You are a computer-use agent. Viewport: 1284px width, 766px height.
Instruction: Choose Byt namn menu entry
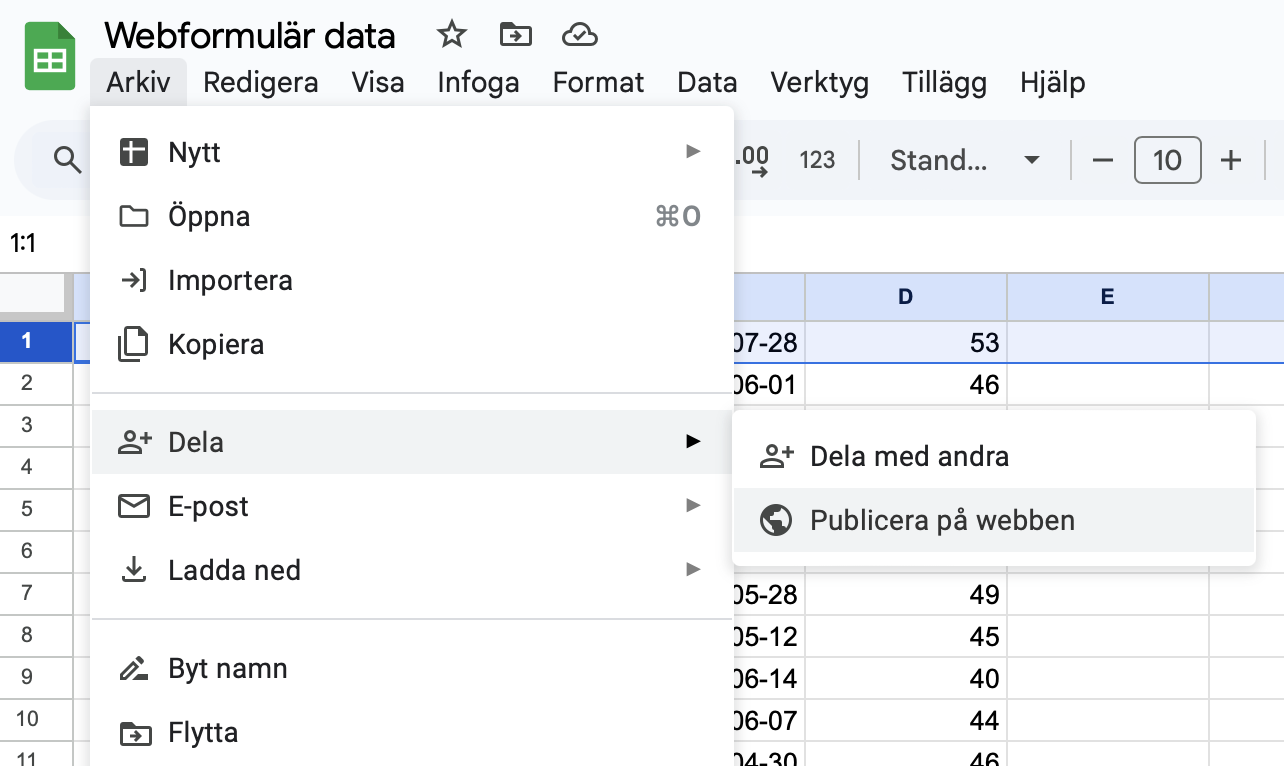click(x=412, y=668)
